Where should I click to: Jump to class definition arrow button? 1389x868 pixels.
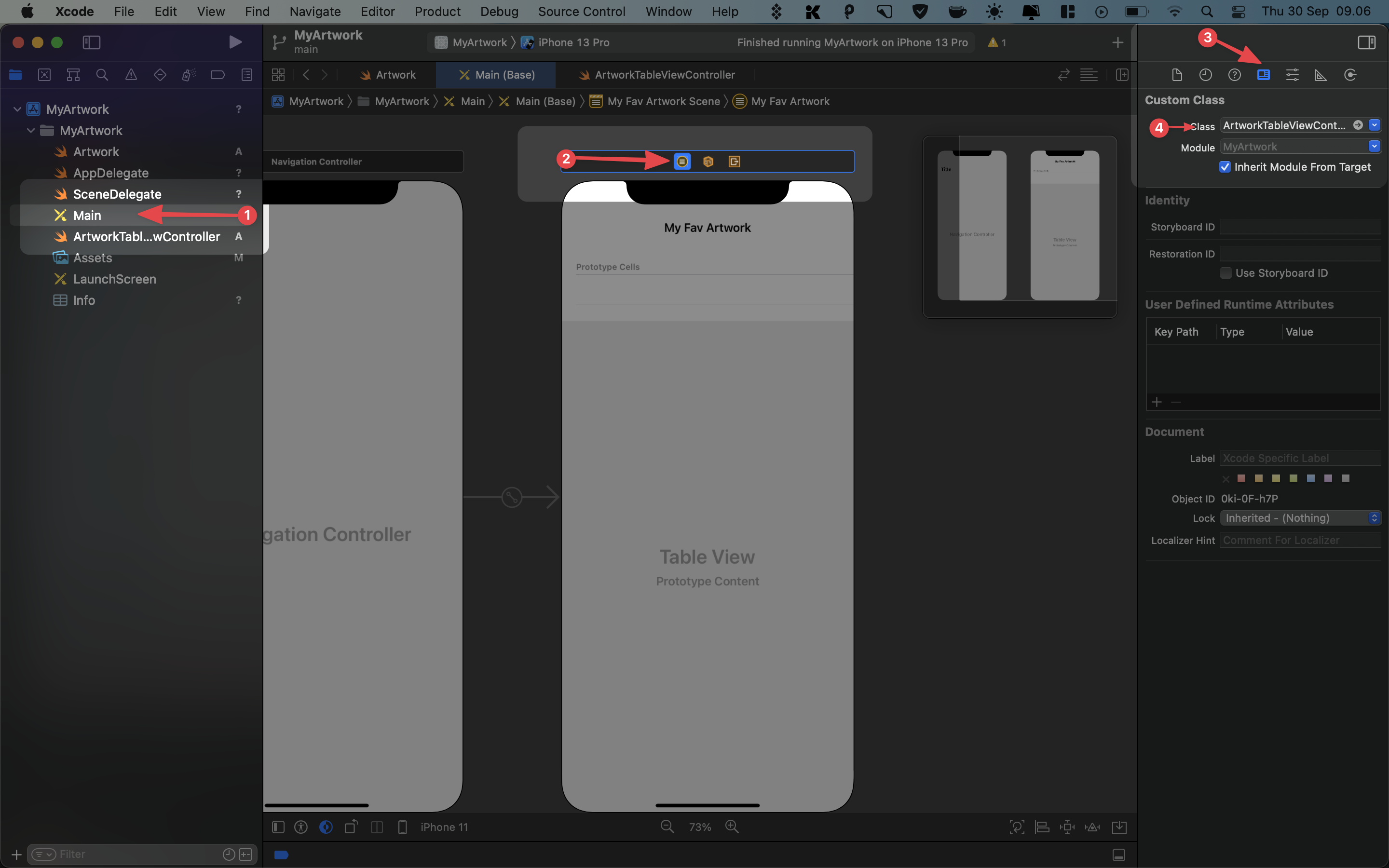[x=1358, y=125]
